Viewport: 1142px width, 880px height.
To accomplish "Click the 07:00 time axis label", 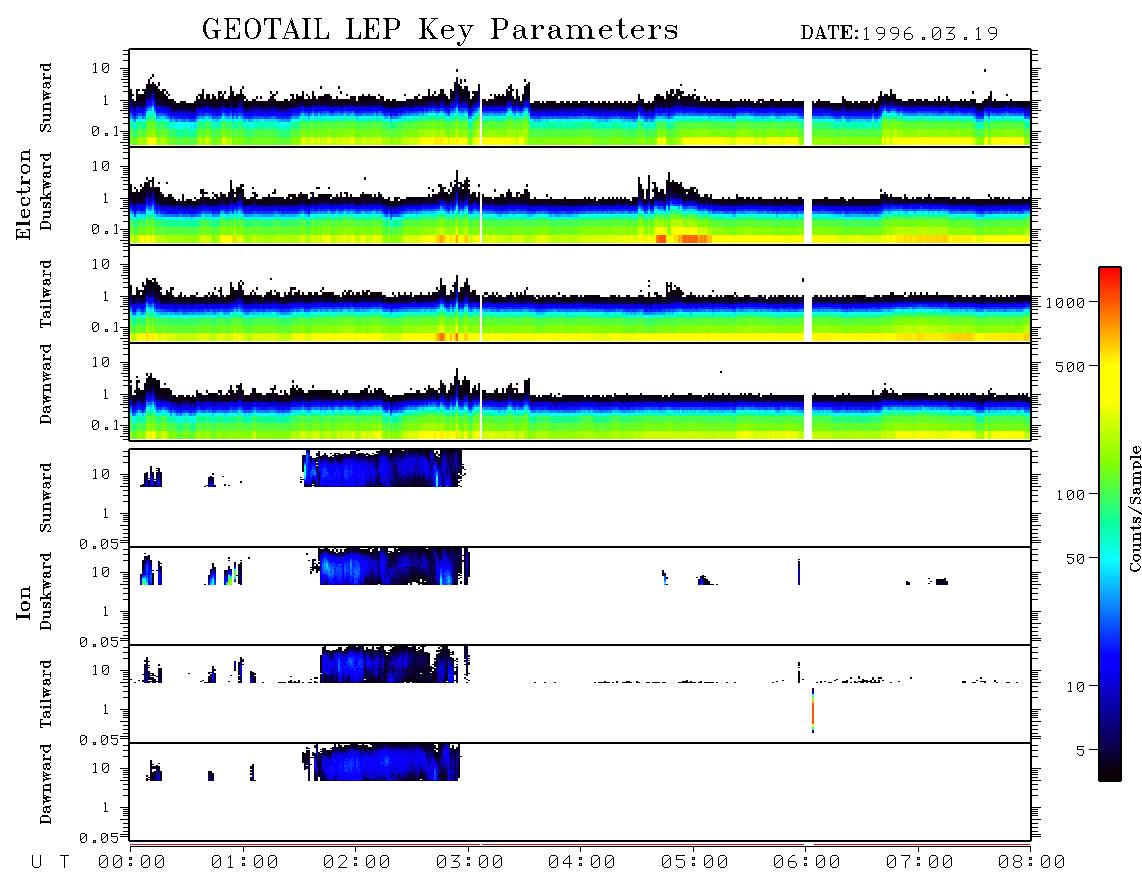I will point(920,862).
